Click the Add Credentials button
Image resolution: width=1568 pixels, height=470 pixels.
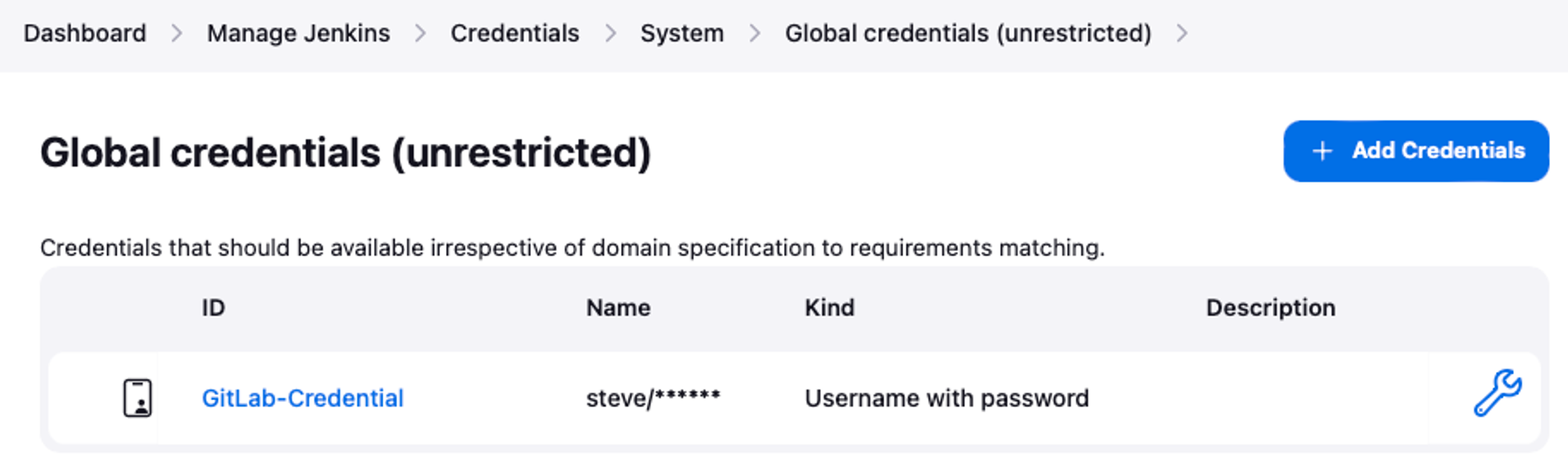(x=1416, y=151)
